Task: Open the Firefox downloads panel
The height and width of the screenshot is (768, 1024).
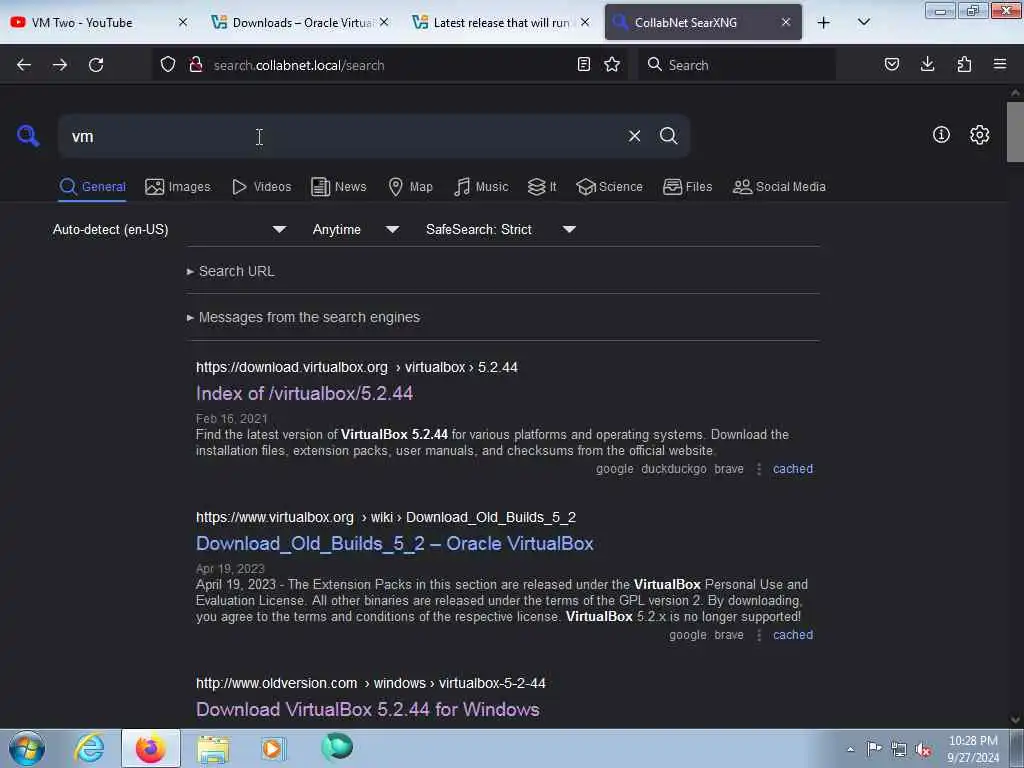Action: point(927,64)
